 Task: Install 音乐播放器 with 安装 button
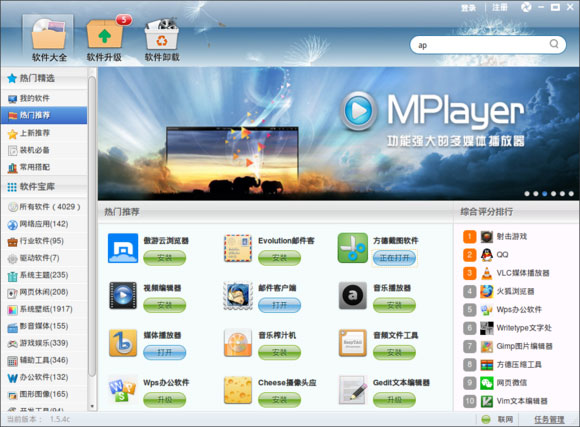394,305
